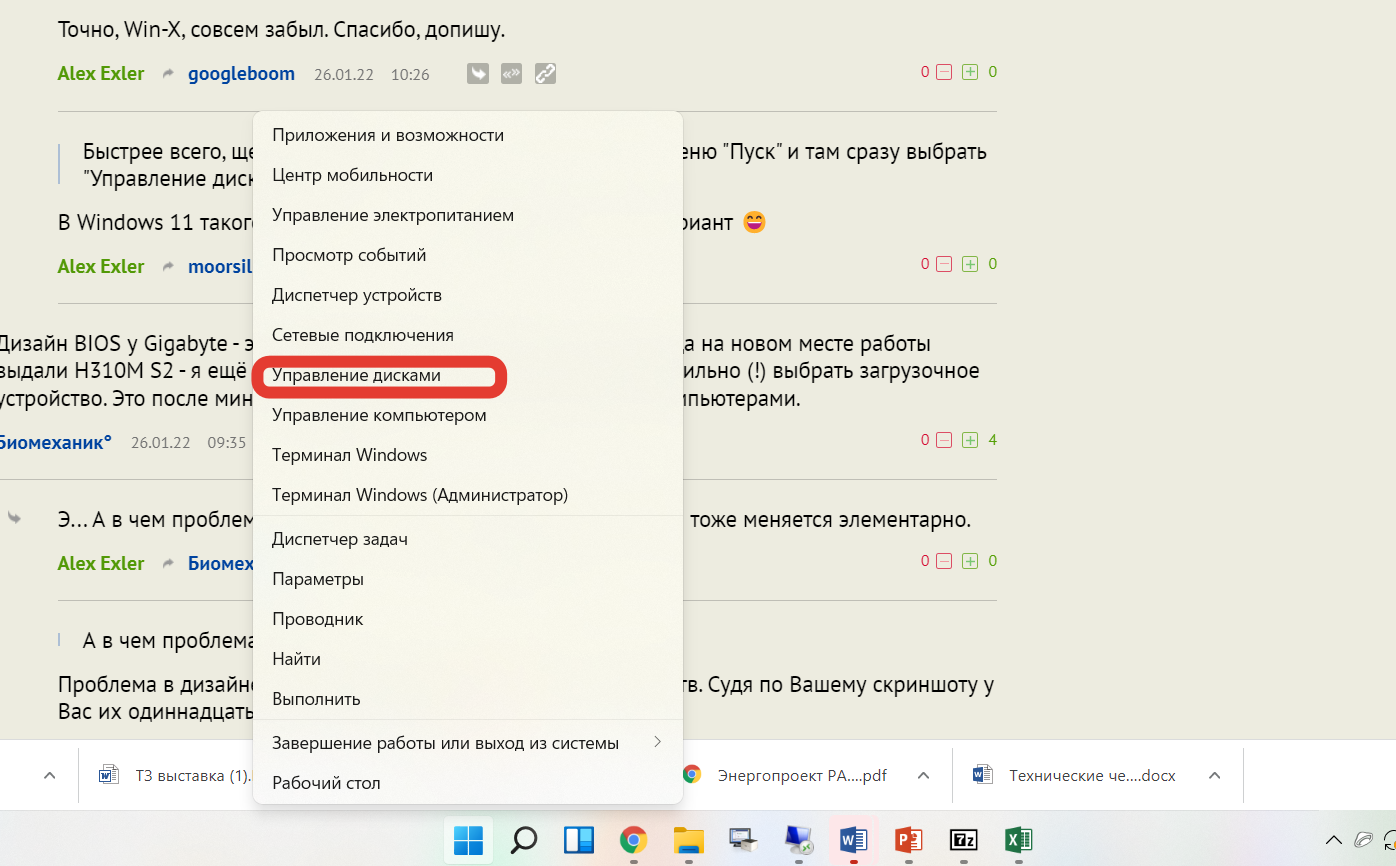Upvote the Биомеханик comment with plus
Screen dimensions: 1396x866
pyautogui.click(x=969, y=440)
